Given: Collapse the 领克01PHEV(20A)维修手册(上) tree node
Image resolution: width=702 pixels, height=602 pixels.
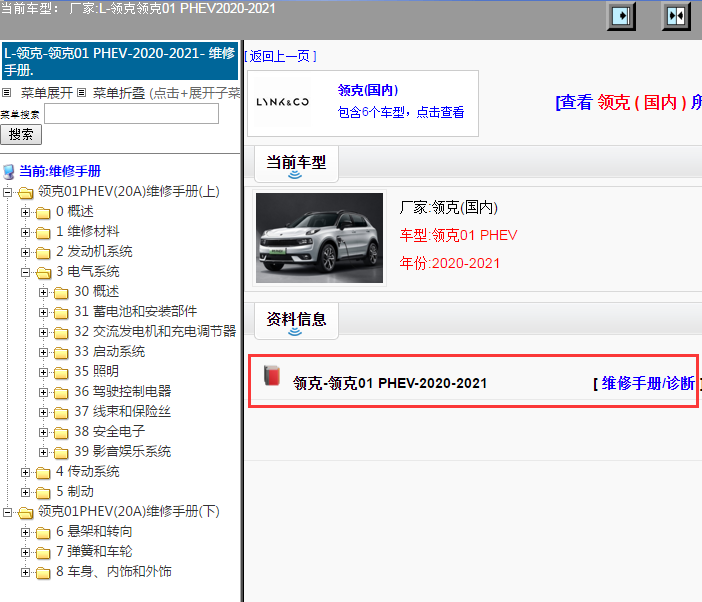Looking at the screenshot, I should (x=7, y=192).
